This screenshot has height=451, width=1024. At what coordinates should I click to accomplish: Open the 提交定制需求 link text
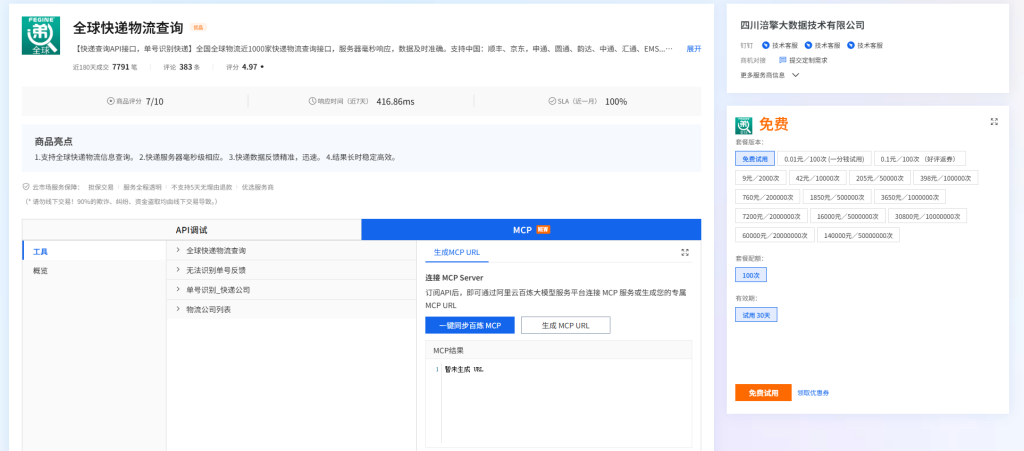[808, 60]
